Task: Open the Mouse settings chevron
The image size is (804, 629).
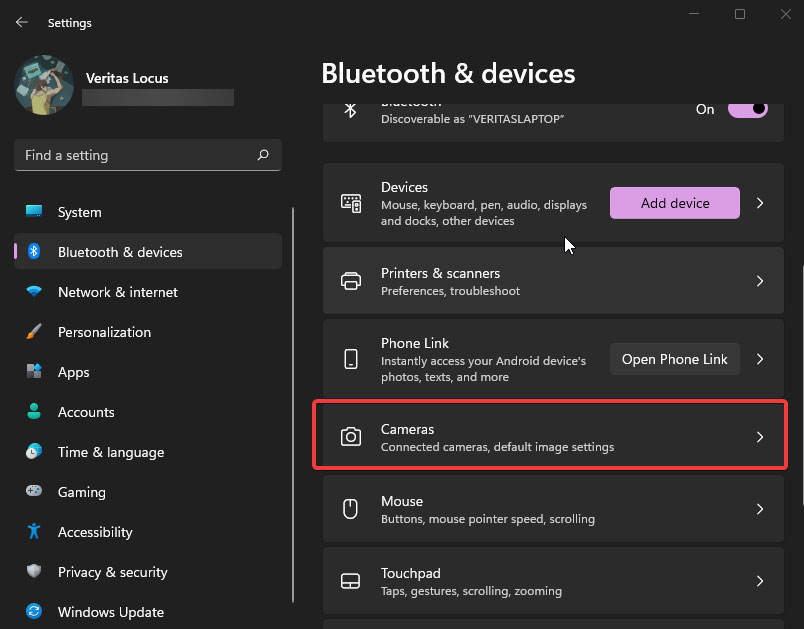Action: click(x=760, y=509)
